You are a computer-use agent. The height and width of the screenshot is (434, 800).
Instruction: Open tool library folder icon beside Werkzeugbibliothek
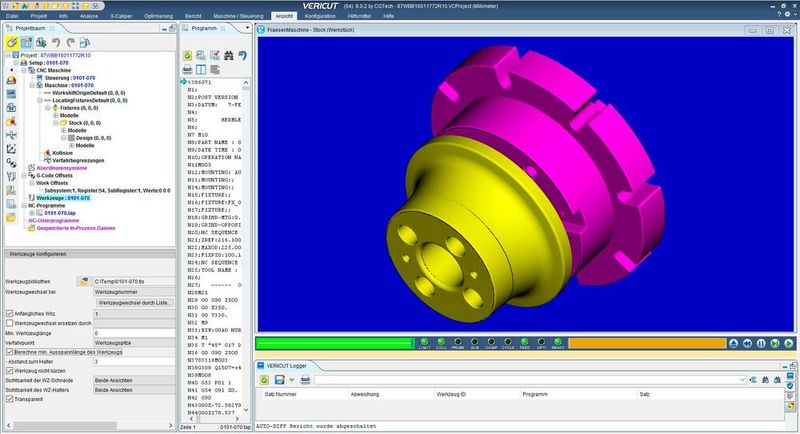pos(85,281)
